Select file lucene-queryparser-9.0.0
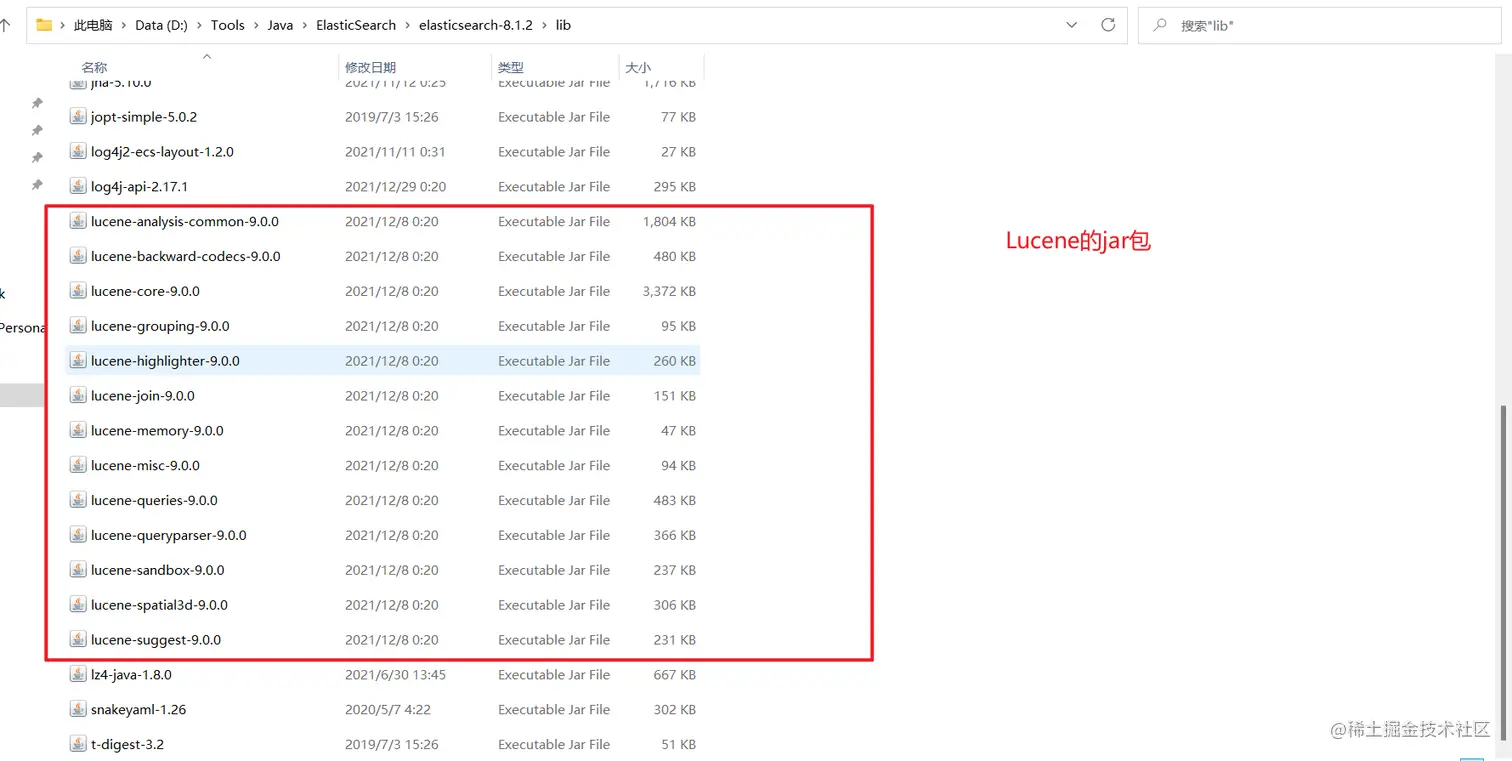Screen dimensions: 1512x761 tap(168, 535)
